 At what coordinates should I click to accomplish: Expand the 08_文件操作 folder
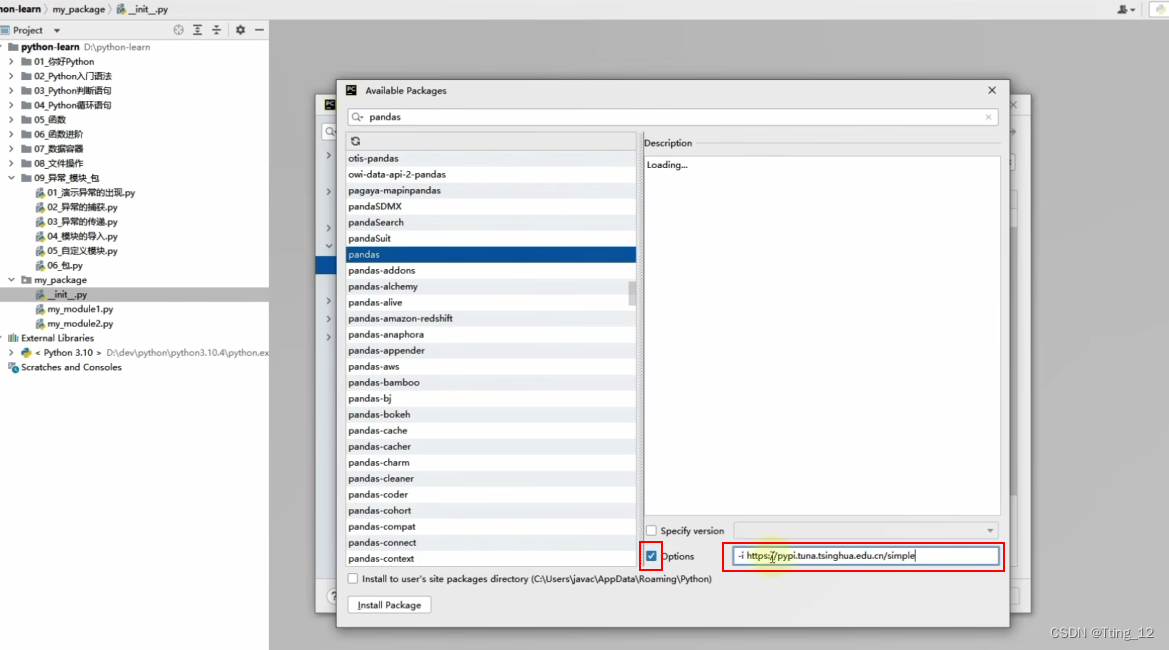pos(11,163)
